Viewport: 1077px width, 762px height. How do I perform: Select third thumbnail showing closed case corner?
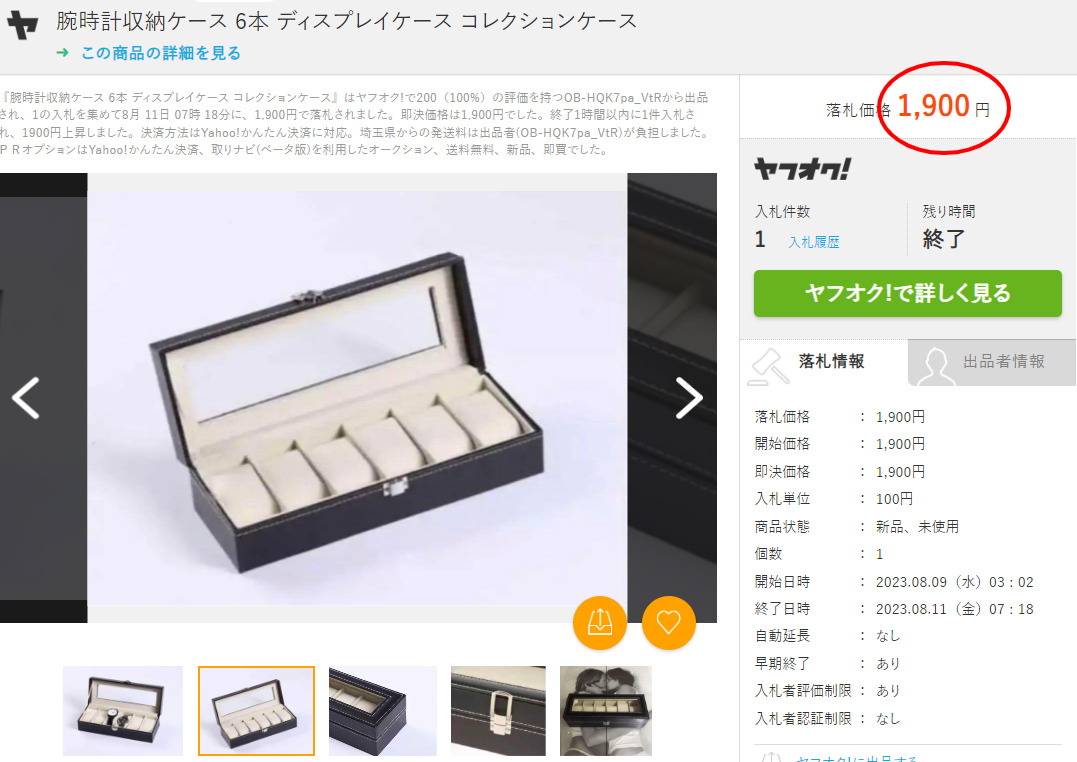(383, 710)
